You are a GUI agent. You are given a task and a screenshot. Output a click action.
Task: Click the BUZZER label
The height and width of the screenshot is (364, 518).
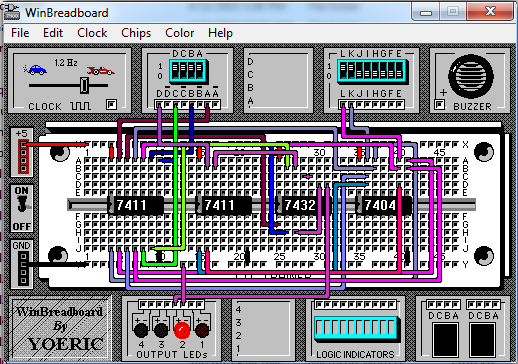[x=472, y=106]
